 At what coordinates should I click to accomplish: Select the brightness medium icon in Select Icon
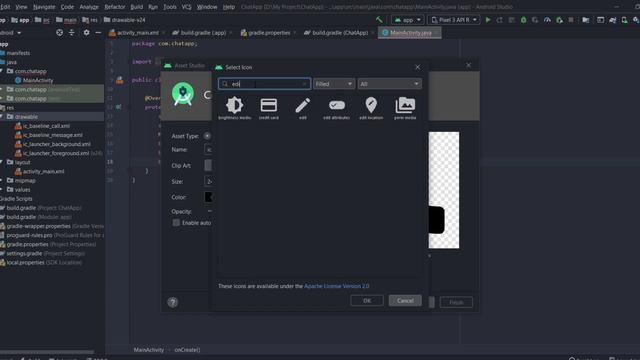coord(235,108)
